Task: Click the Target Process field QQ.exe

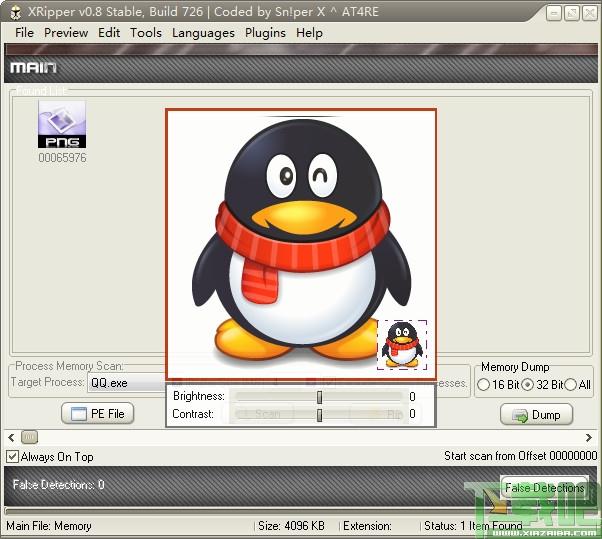Action: 127,383
